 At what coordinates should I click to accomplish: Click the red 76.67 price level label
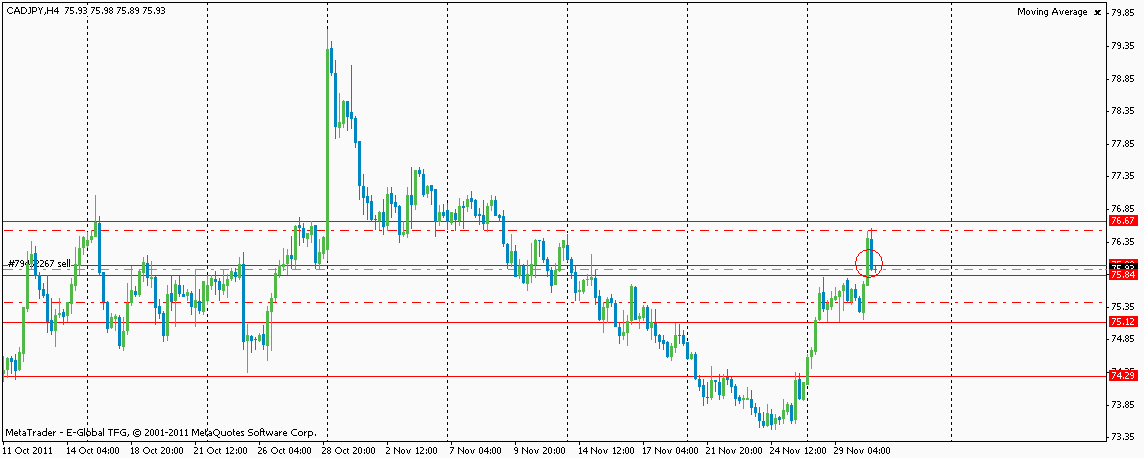[1121, 220]
